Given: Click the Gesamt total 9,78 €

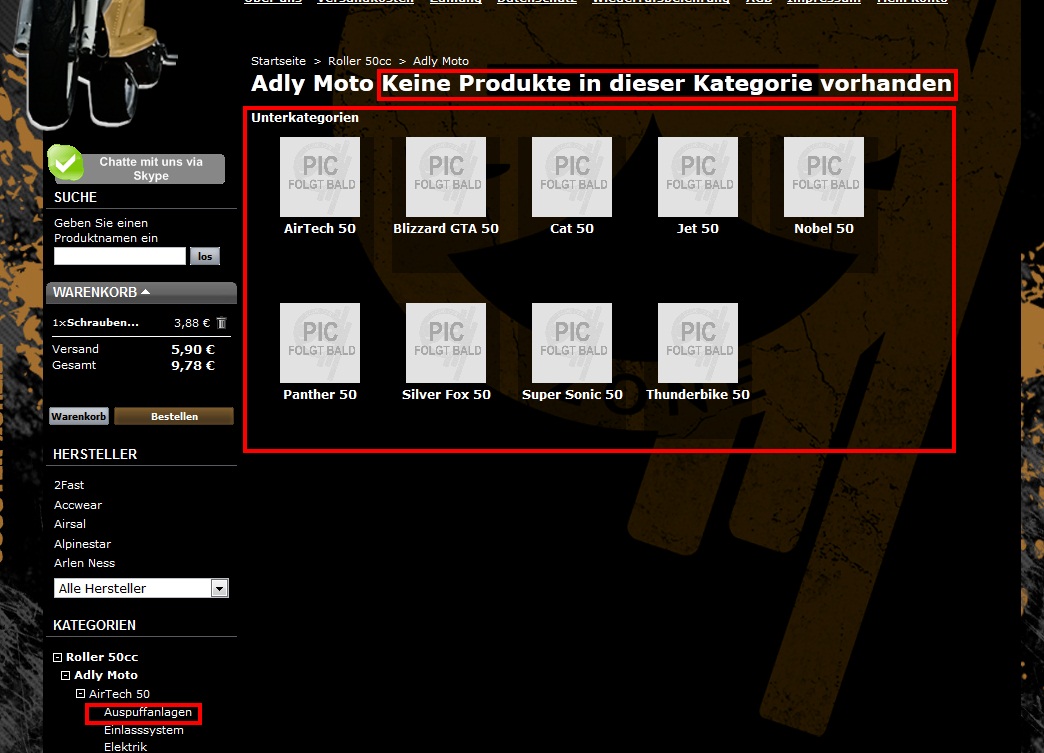Looking at the screenshot, I should pos(192,366).
